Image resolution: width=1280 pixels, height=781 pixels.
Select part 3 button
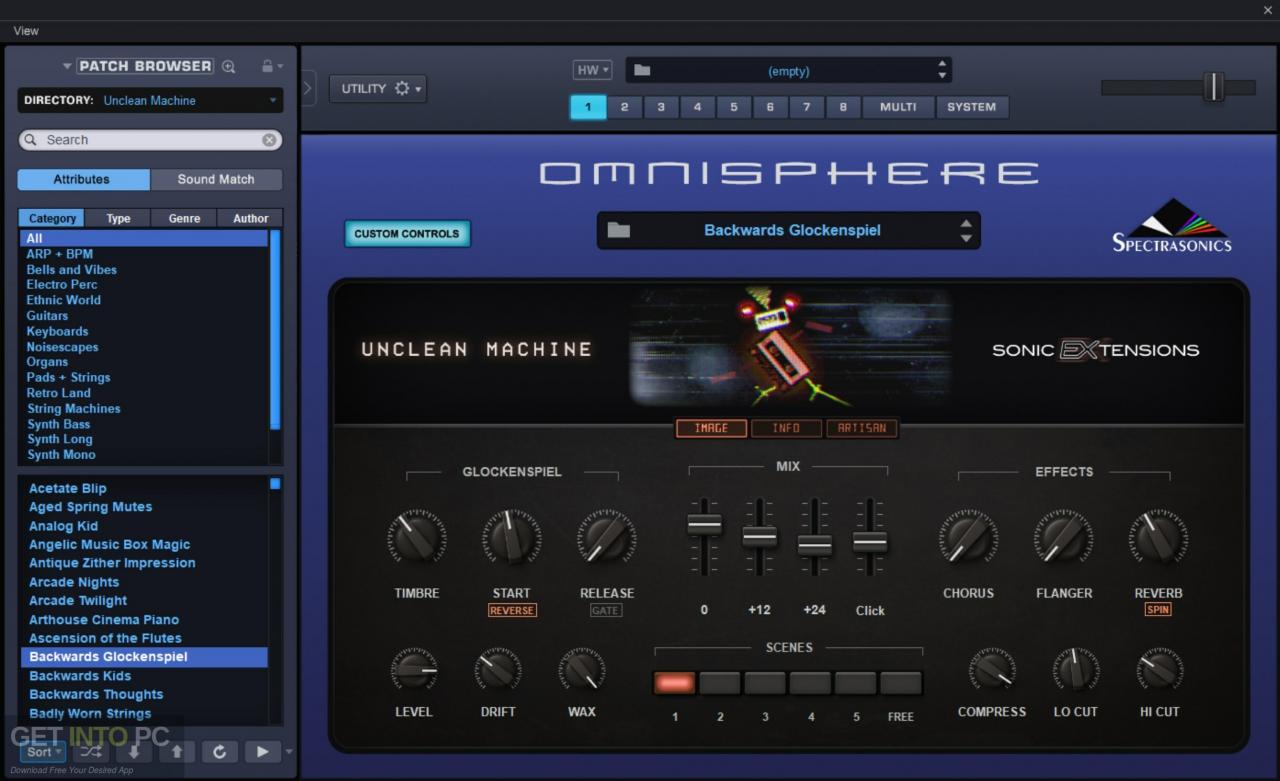(x=660, y=107)
